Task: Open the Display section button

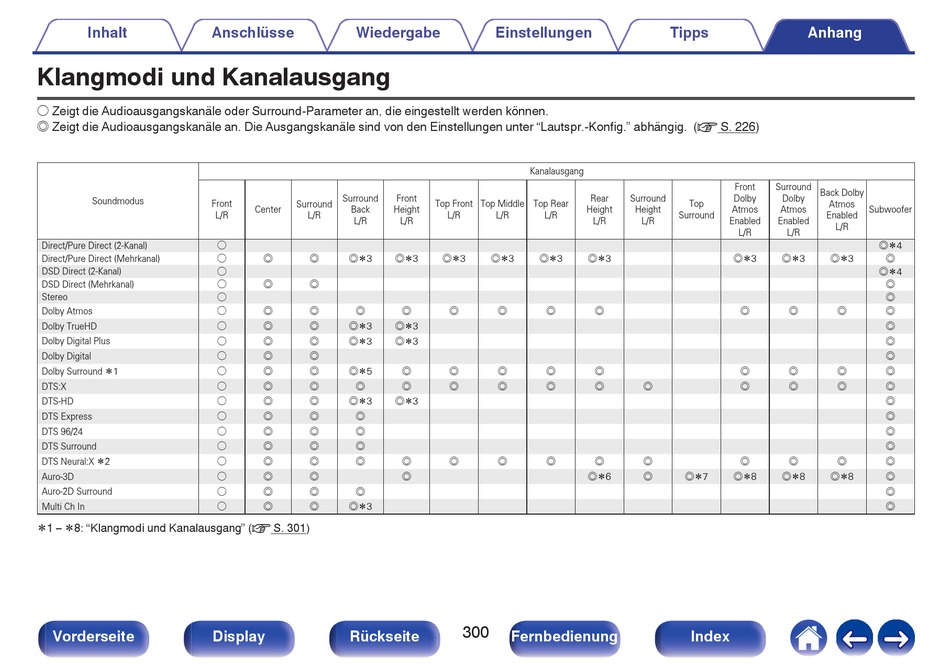Action: [239, 638]
